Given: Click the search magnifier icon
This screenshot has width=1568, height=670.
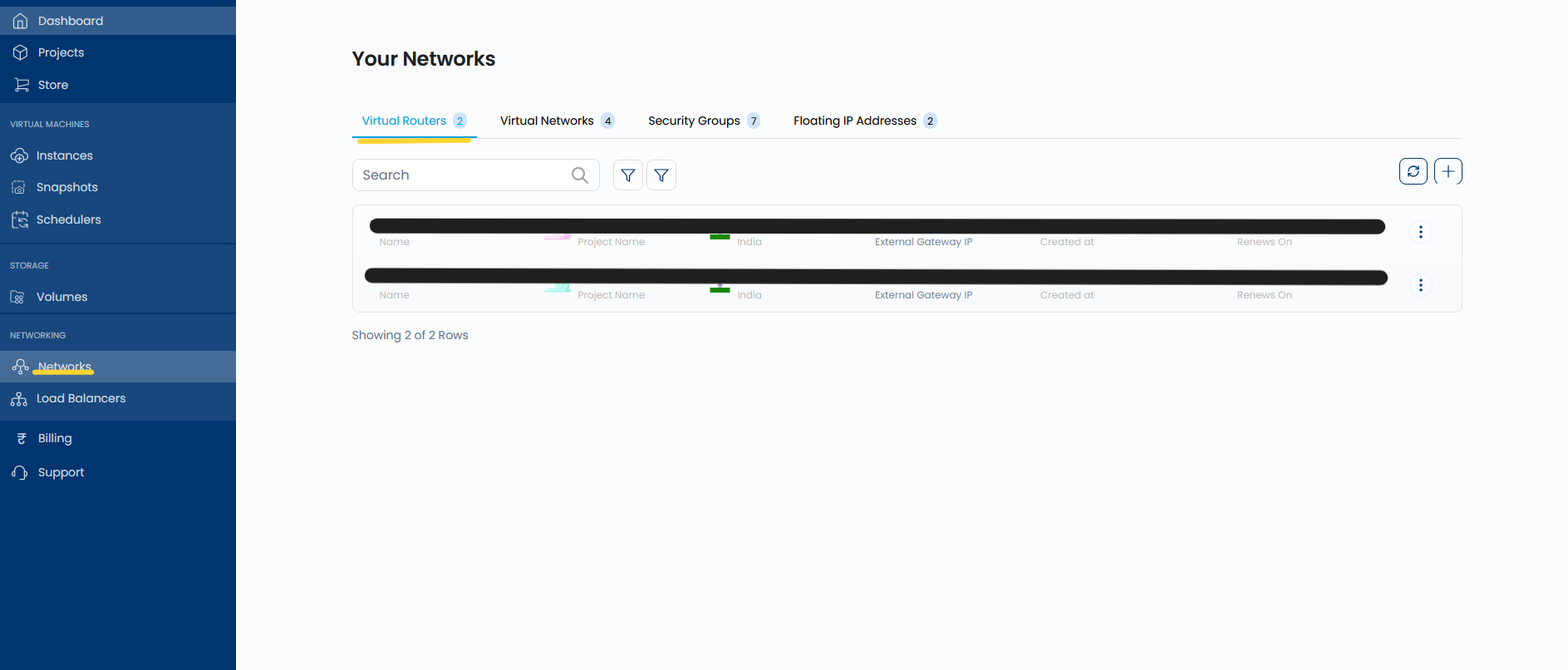Looking at the screenshot, I should click(x=580, y=175).
